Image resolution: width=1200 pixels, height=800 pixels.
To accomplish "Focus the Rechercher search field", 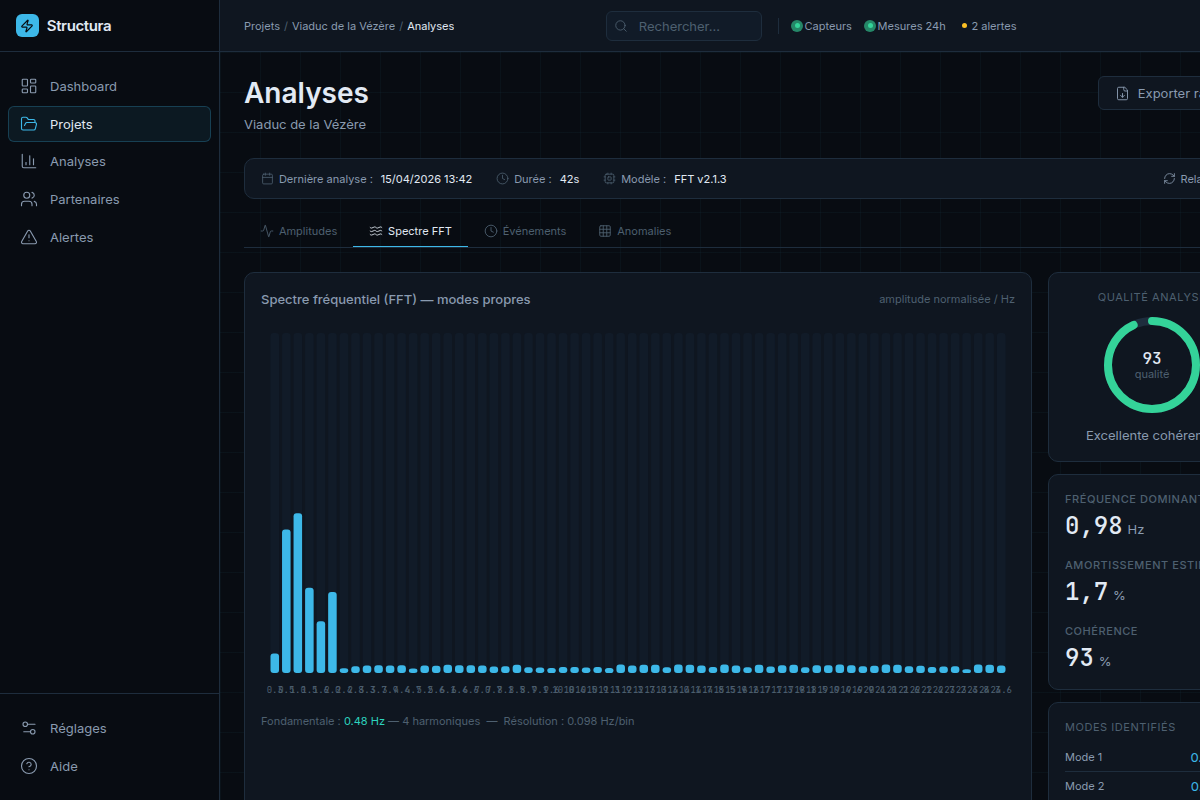I will coord(684,26).
